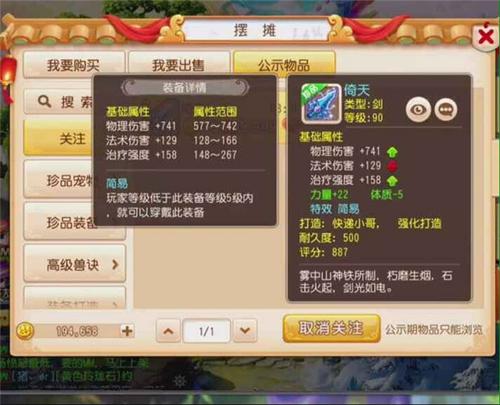
Task: Click red indicator next to 法术伤害
Action: [392, 166]
